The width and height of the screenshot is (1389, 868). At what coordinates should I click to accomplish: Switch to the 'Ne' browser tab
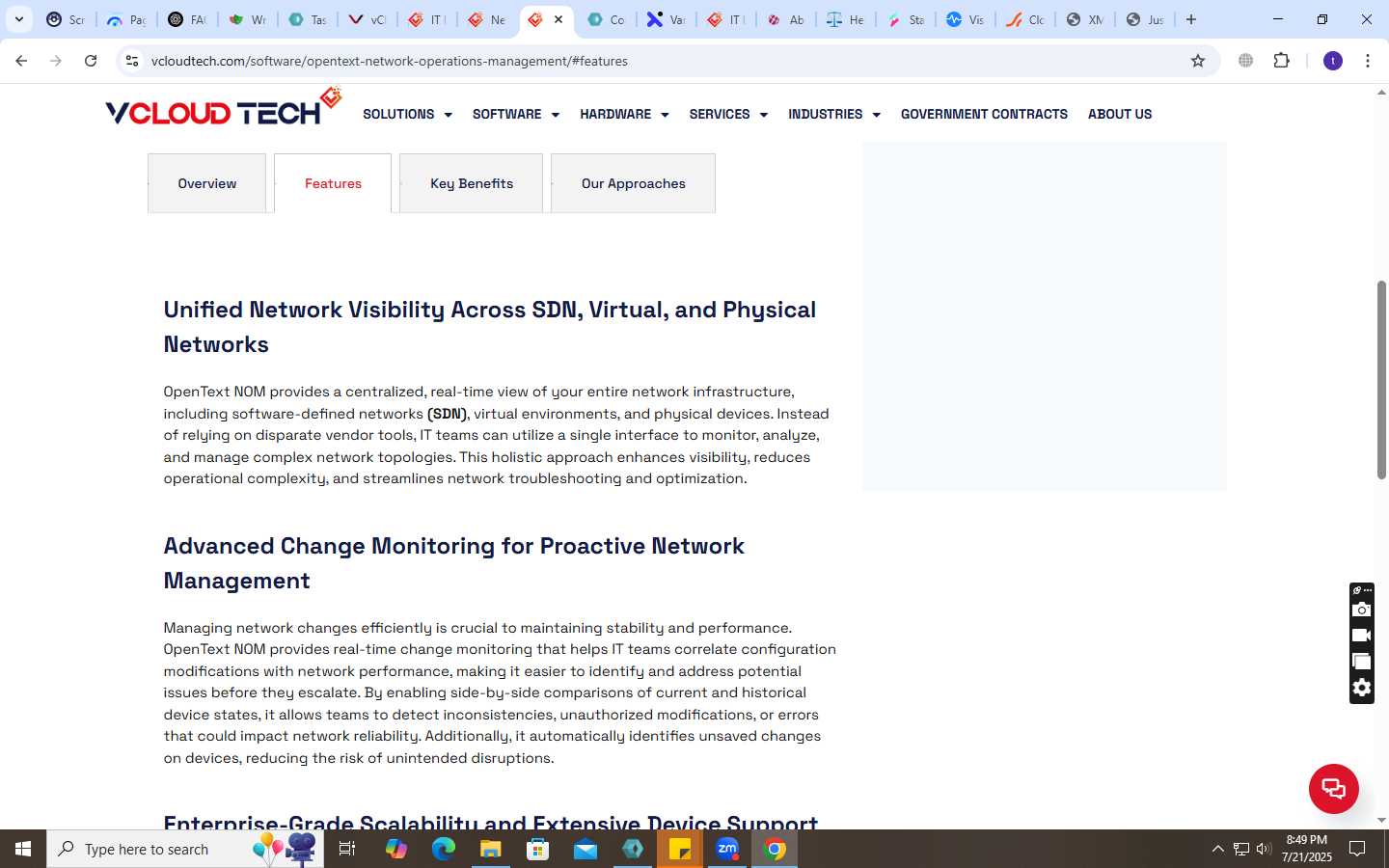[x=487, y=19]
